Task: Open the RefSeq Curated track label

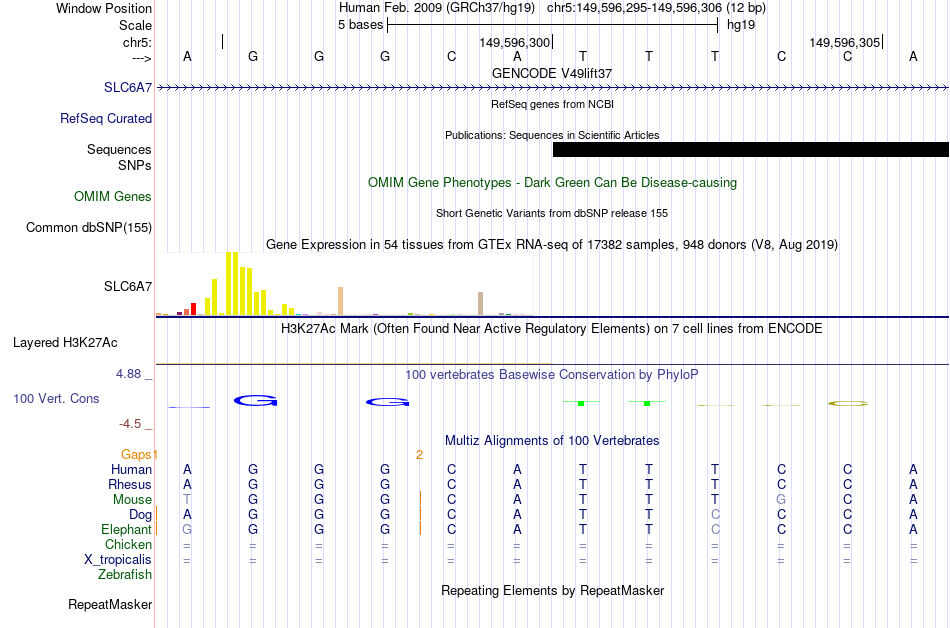Action: [106, 118]
